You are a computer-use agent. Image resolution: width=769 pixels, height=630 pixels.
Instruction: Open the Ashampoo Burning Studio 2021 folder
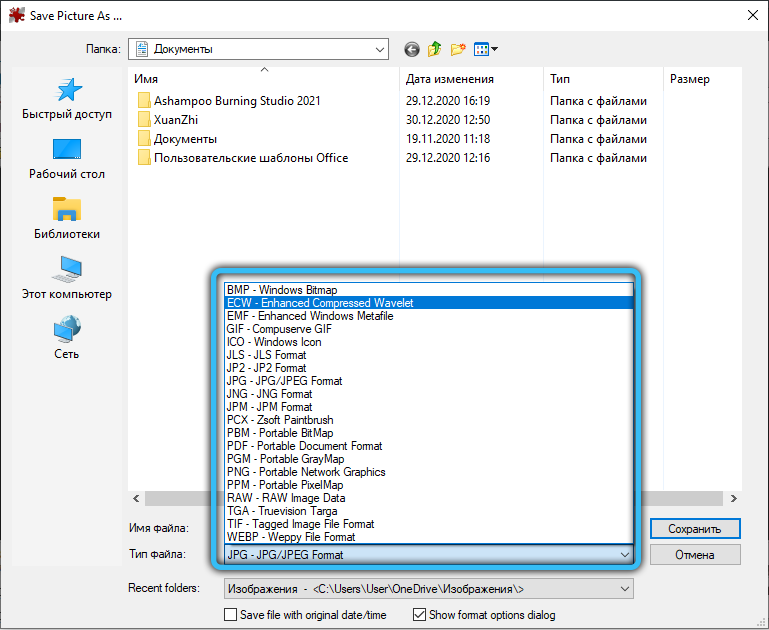point(237,101)
